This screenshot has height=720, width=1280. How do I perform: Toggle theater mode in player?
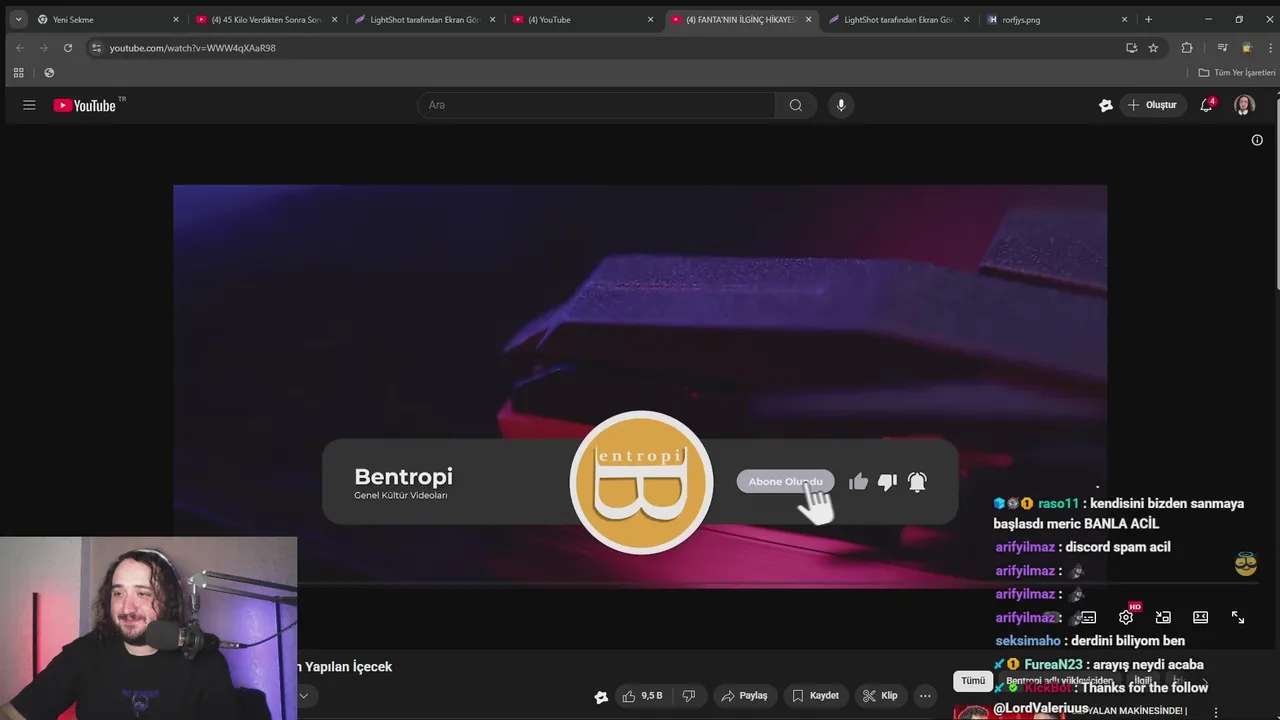1200,618
